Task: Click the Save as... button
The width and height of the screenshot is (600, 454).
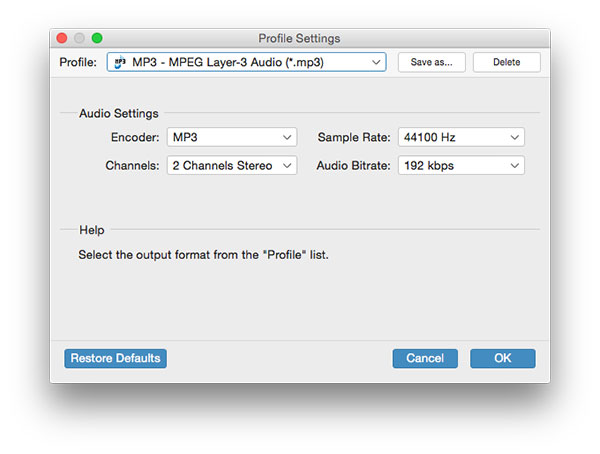Action: click(432, 62)
